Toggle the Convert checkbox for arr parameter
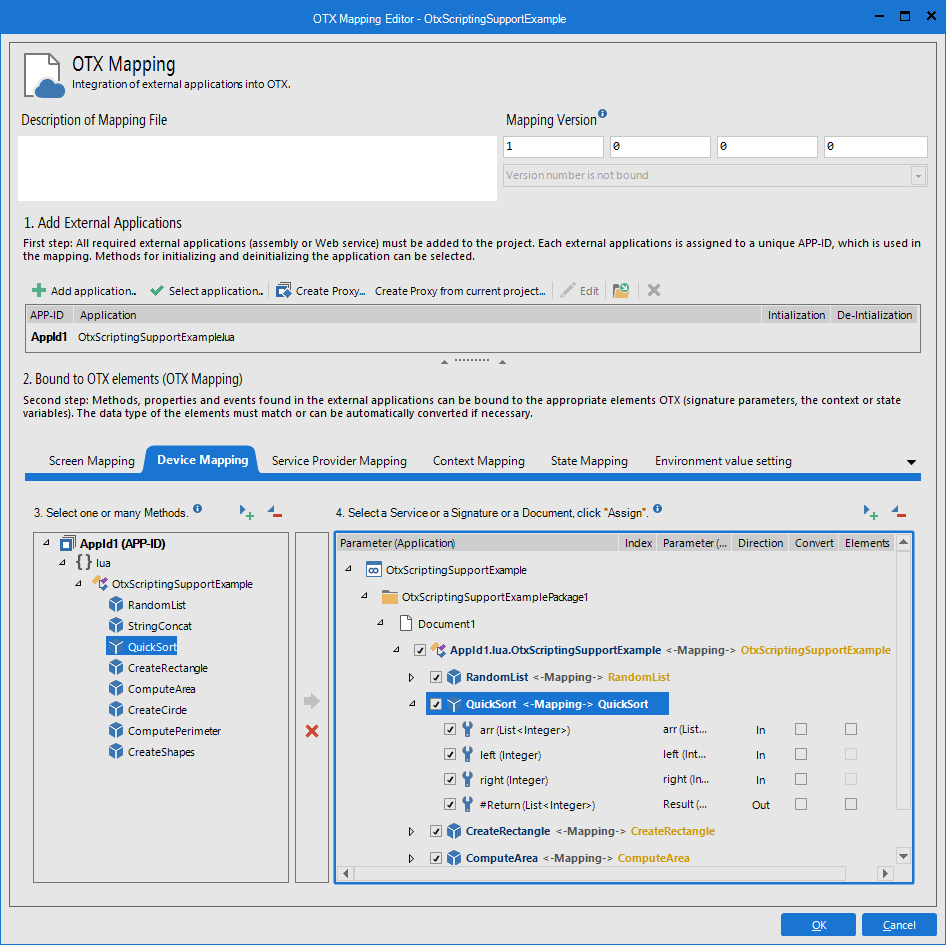Viewport: 946px width, 945px height. pyautogui.click(x=801, y=729)
